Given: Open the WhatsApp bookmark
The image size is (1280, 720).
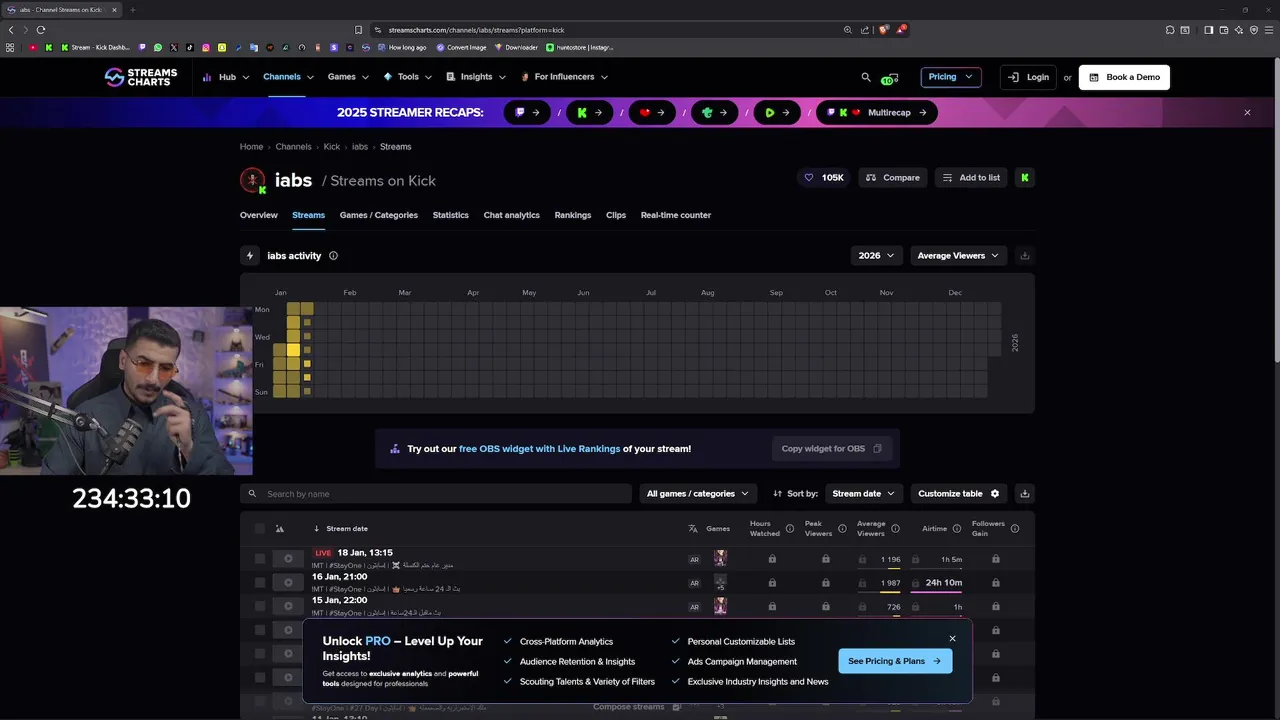Looking at the screenshot, I should pyautogui.click(x=158, y=47).
